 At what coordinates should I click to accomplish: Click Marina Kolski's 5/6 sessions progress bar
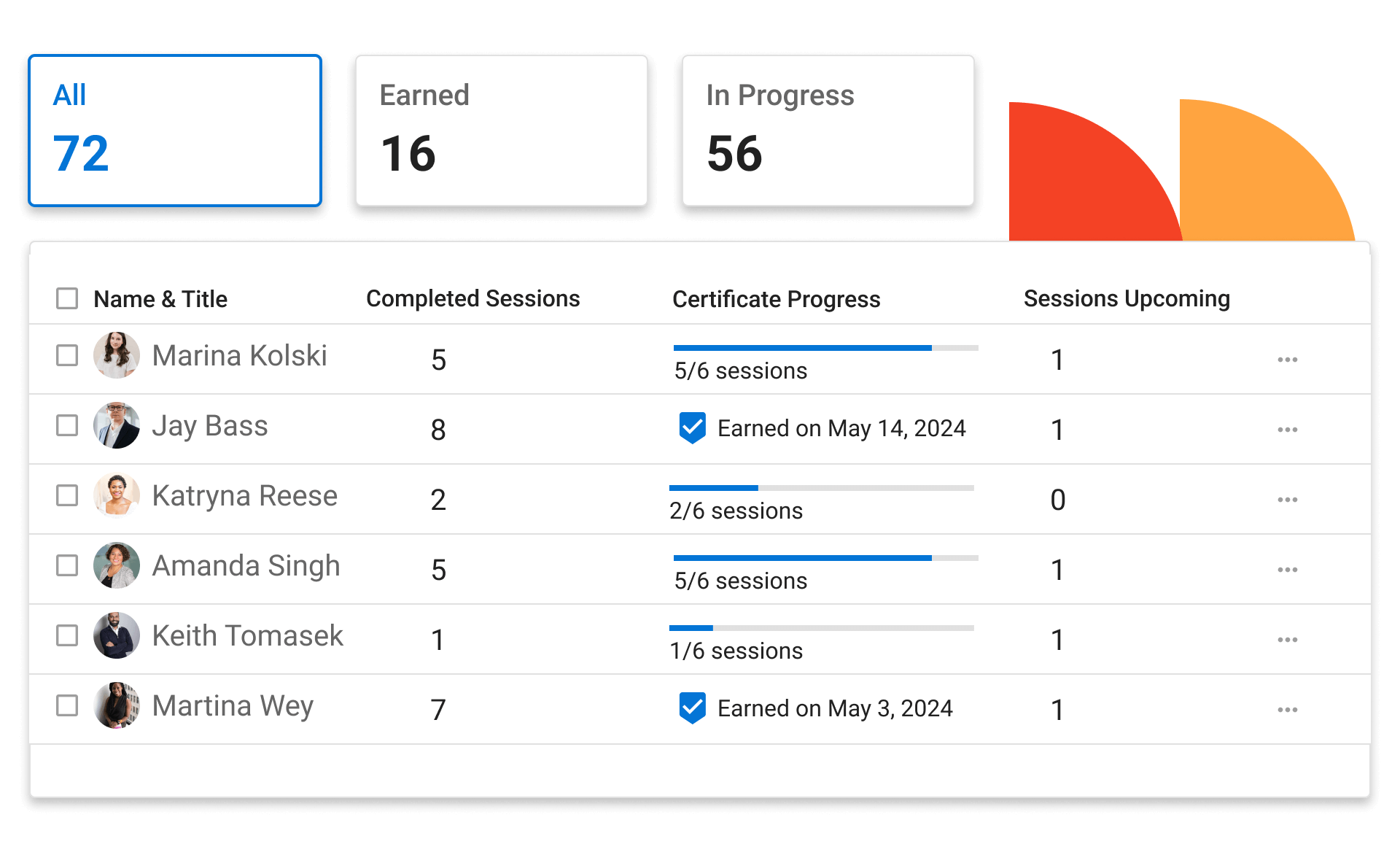[x=826, y=348]
